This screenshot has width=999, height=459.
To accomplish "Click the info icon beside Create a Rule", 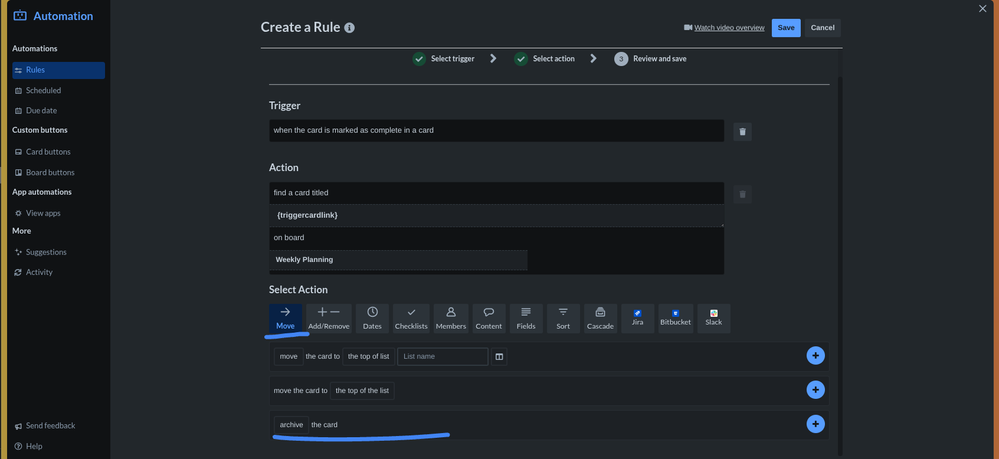I will point(349,28).
